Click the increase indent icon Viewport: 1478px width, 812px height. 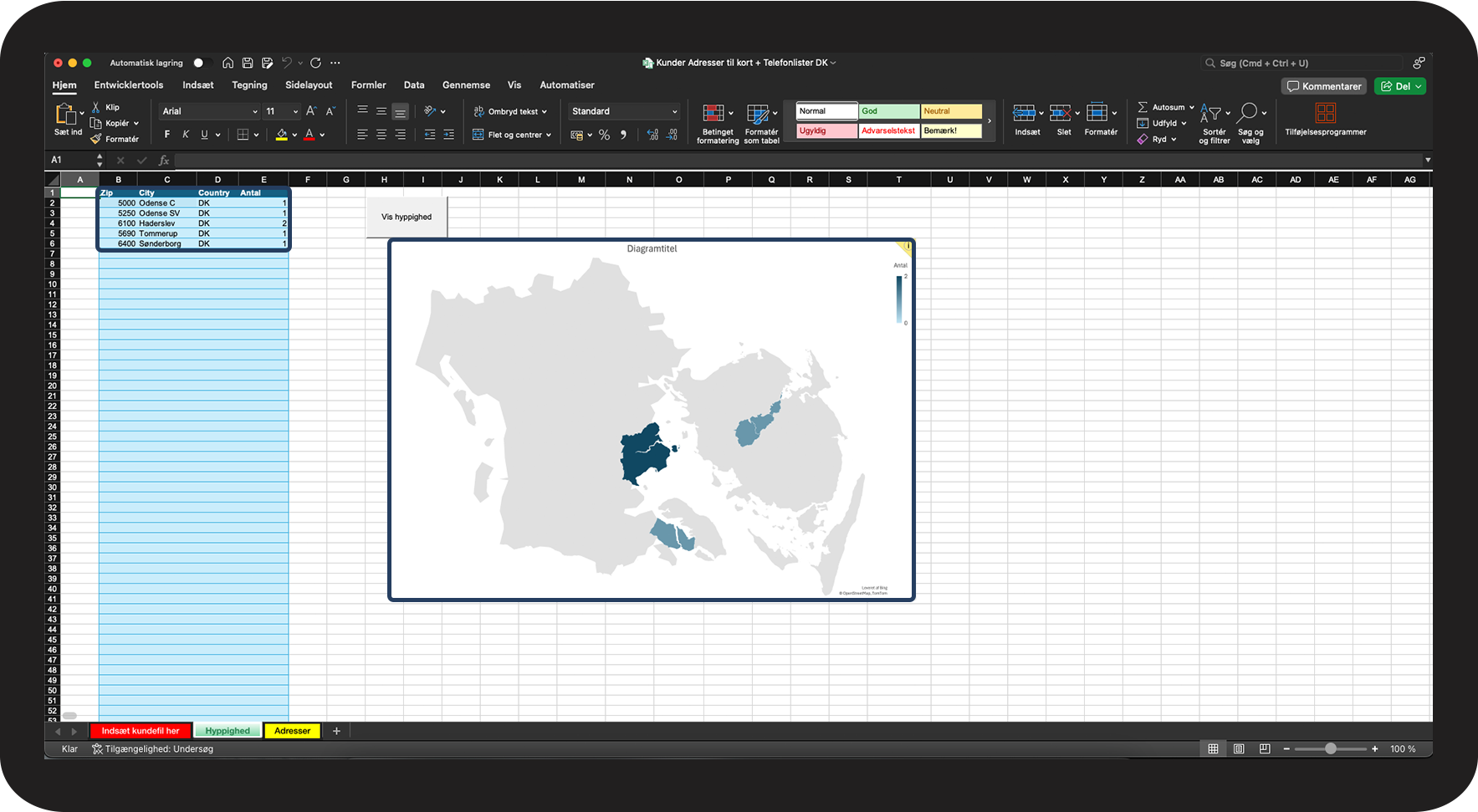click(x=448, y=135)
